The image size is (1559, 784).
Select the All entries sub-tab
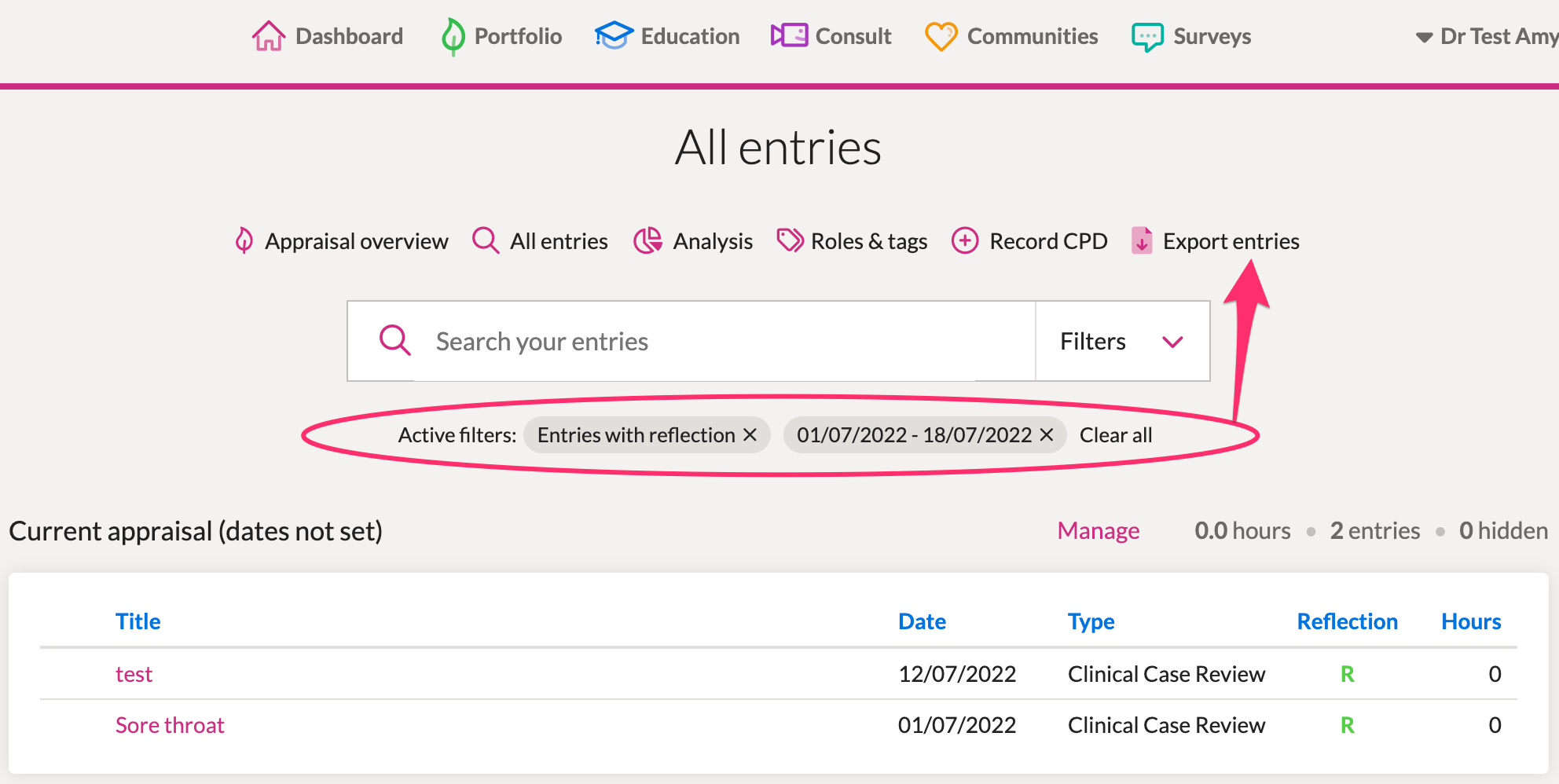[540, 240]
